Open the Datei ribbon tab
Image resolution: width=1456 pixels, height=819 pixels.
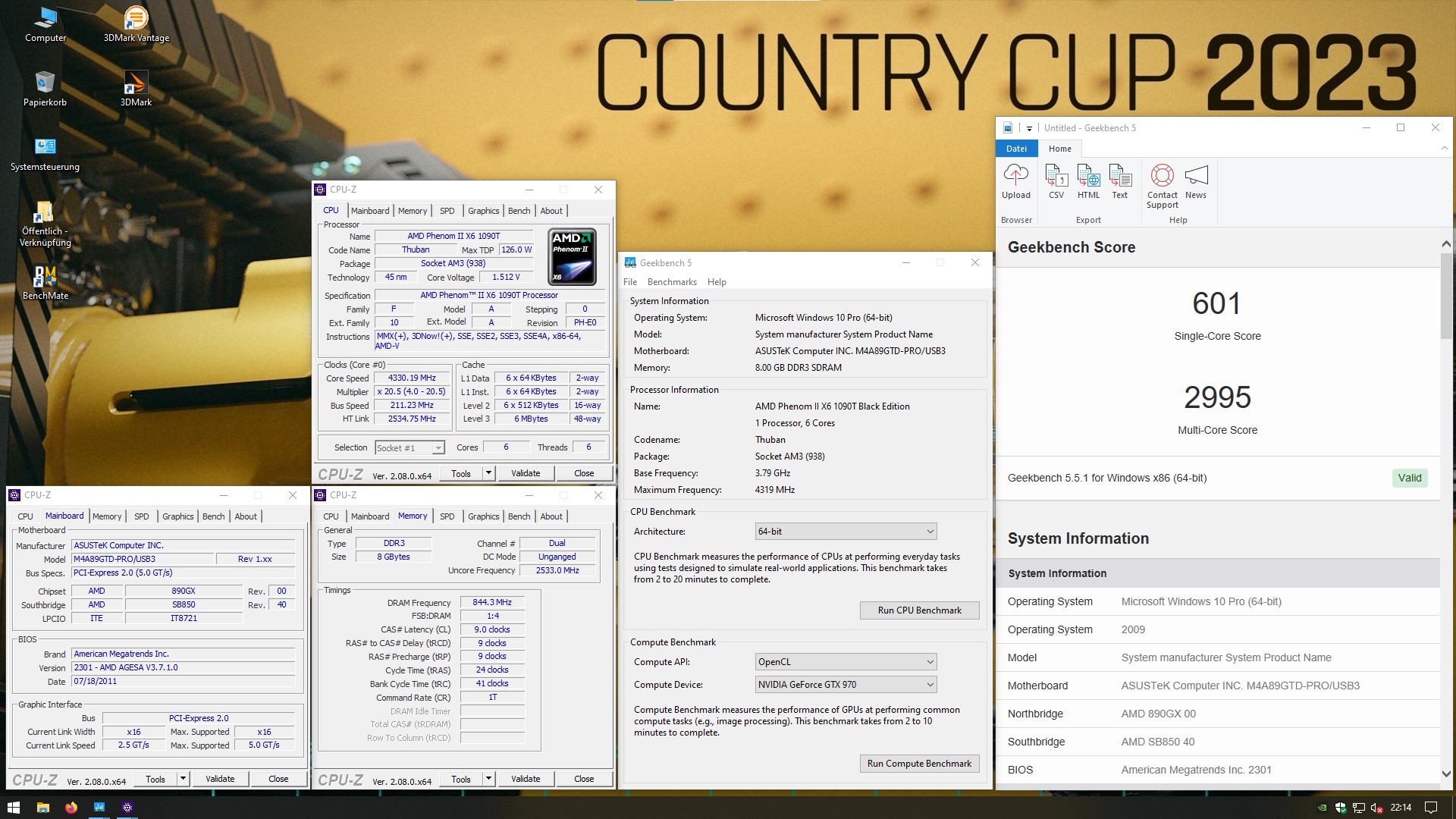click(x=1016, y=149)
